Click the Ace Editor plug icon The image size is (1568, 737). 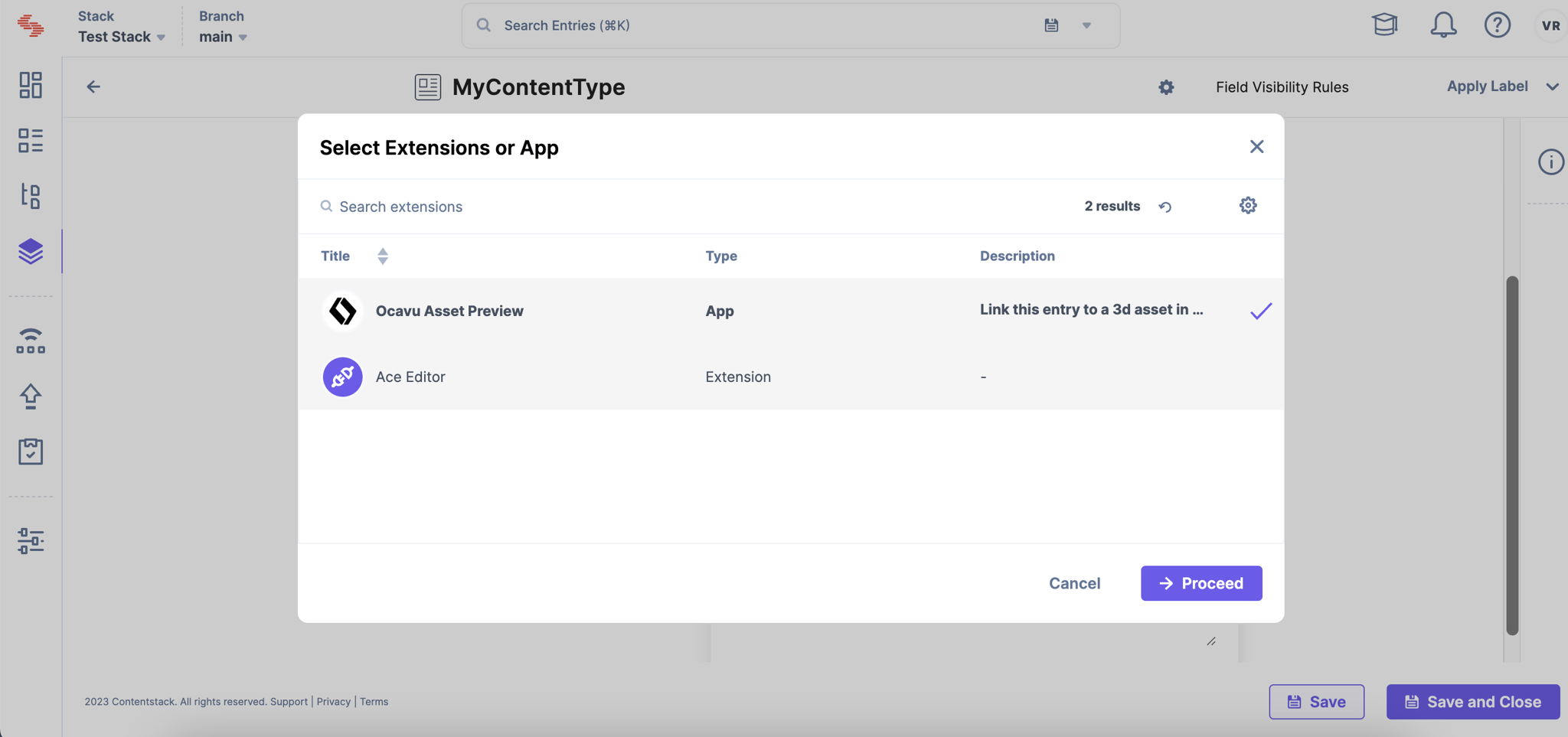coord(342,377)
